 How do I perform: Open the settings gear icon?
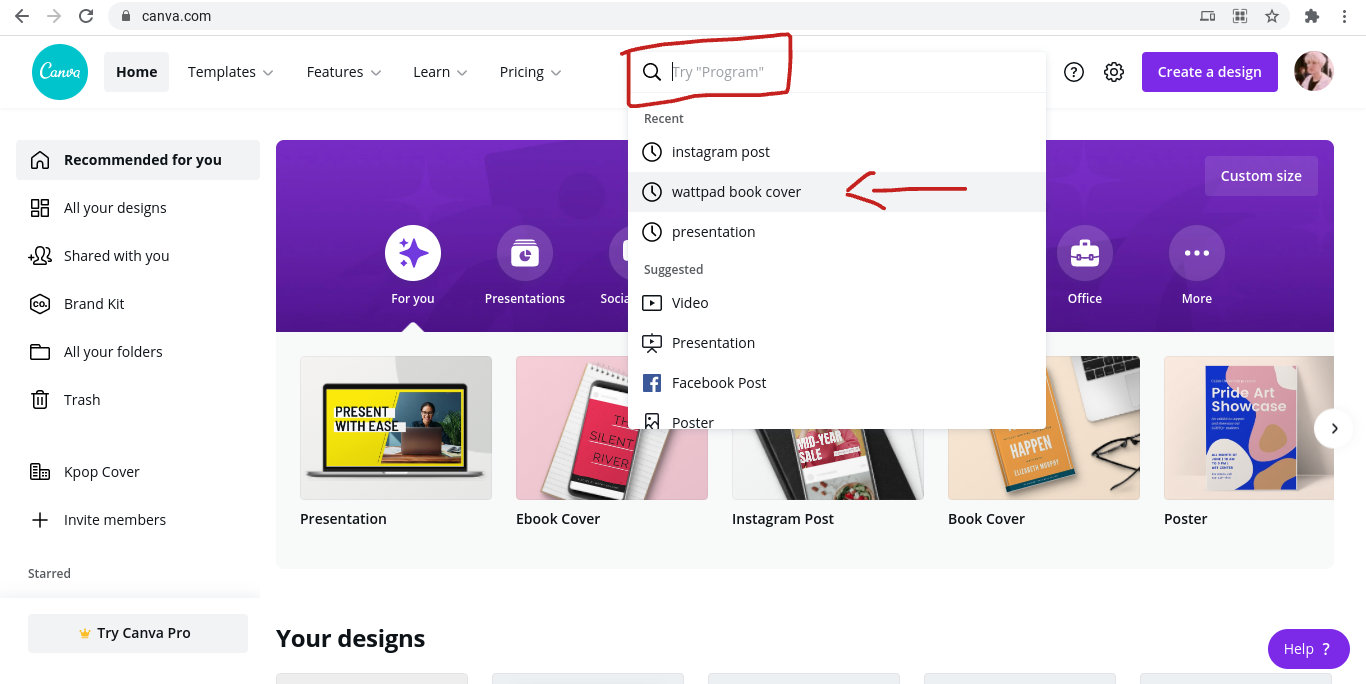pos(1114,72)
